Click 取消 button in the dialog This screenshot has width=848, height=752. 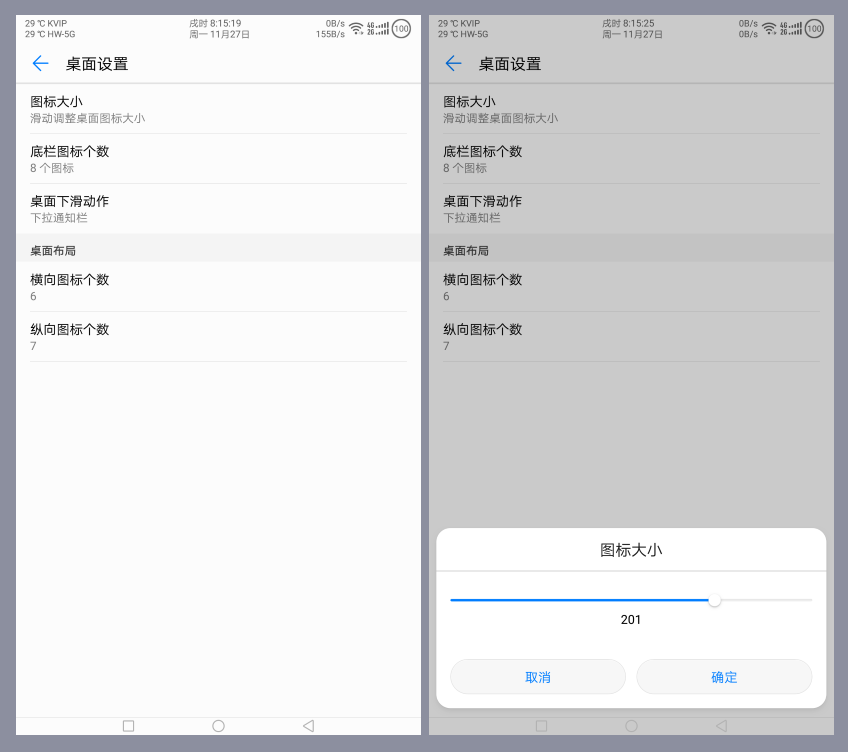coord(538,677)
